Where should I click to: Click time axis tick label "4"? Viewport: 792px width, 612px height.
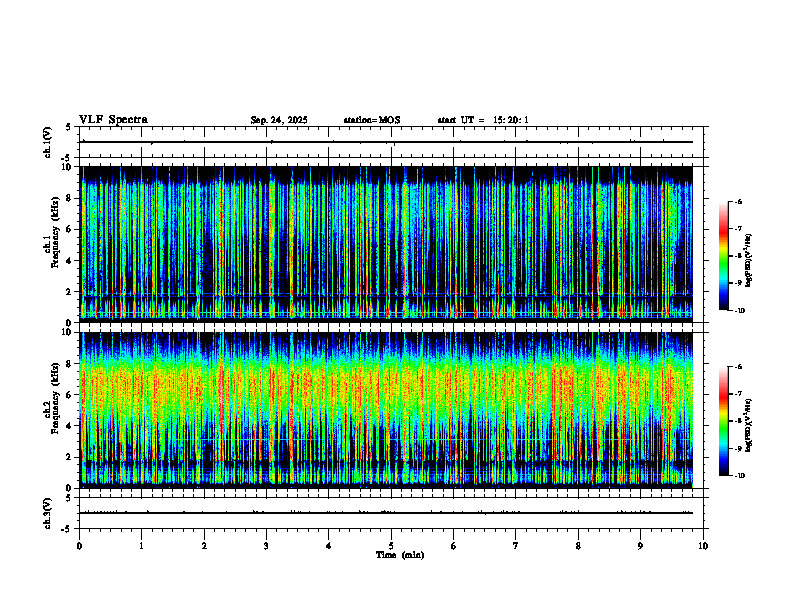329,546
